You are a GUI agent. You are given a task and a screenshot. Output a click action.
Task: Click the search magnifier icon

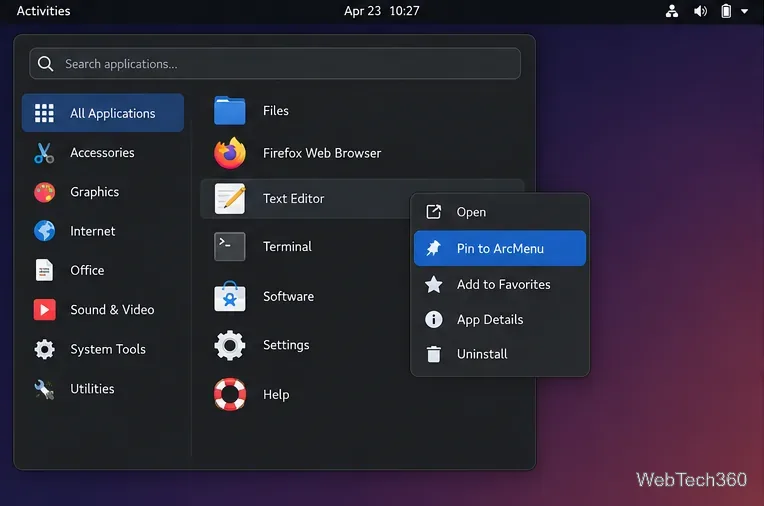(x=45, y=64)
